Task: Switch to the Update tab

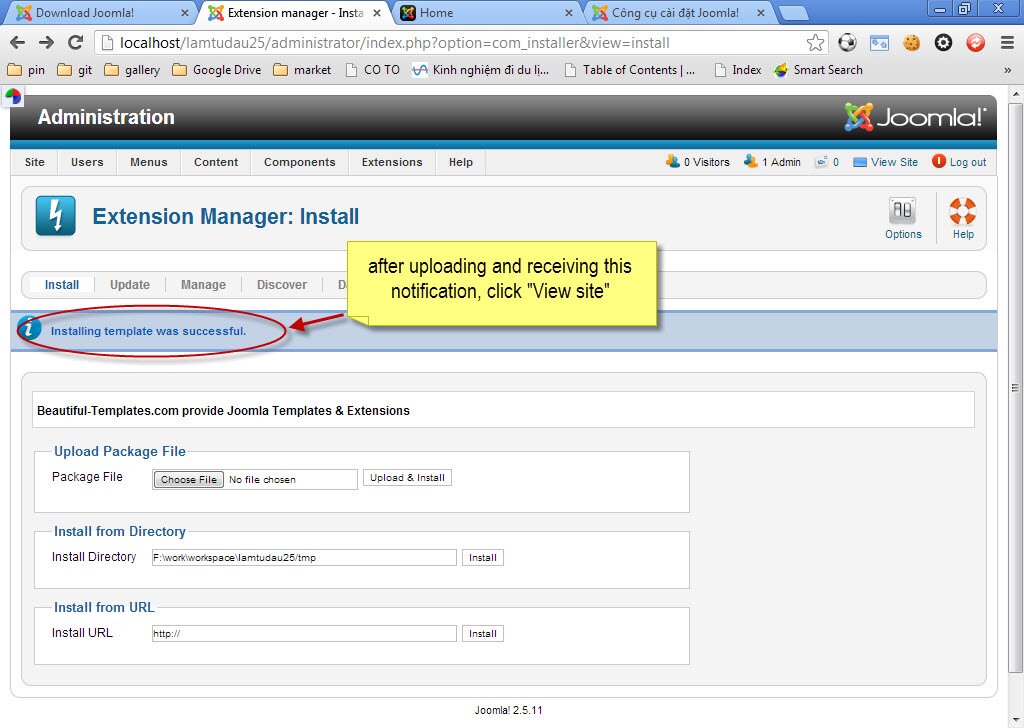Action: tap(129, 284)
